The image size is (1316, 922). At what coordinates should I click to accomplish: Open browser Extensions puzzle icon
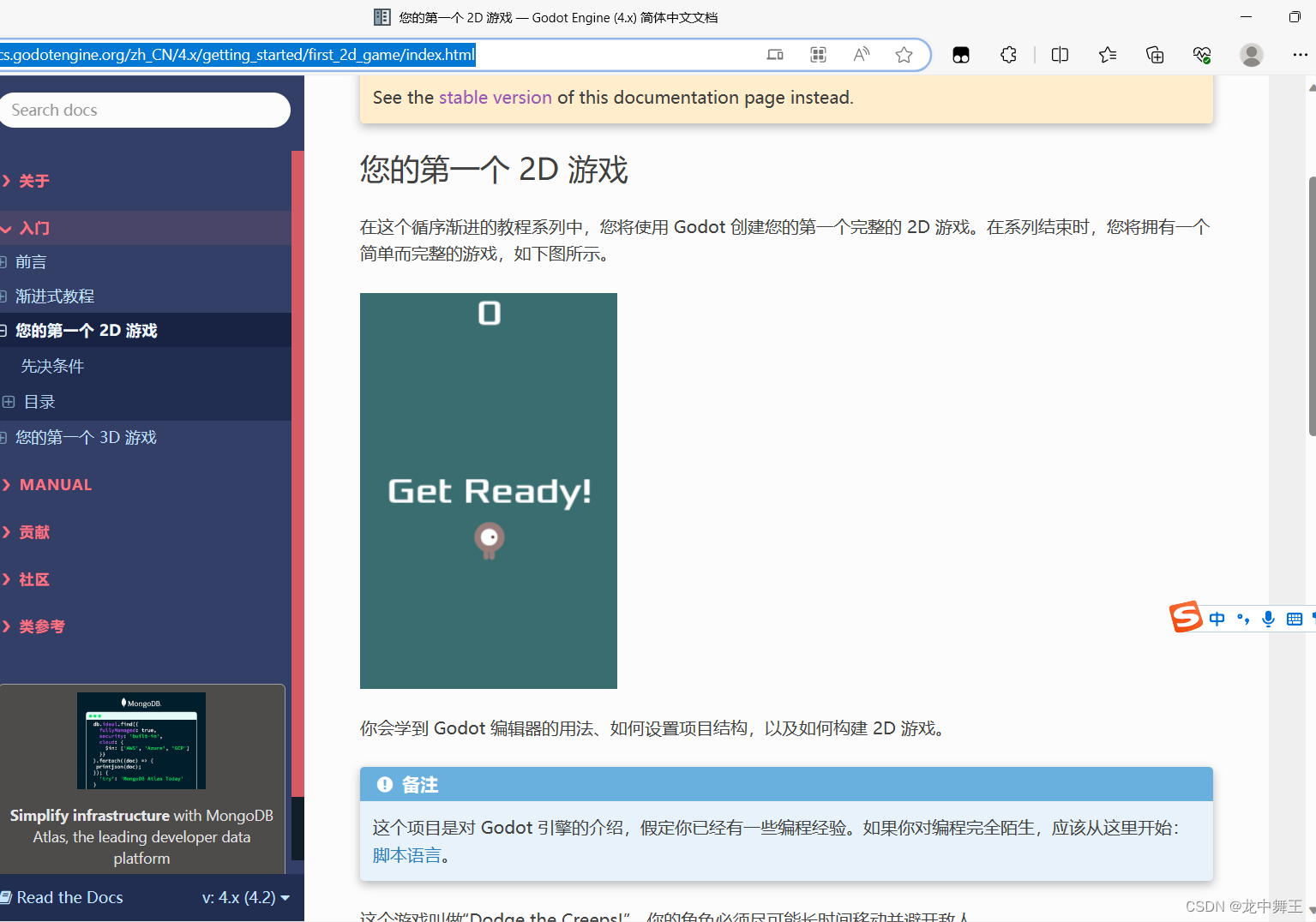1007,54
